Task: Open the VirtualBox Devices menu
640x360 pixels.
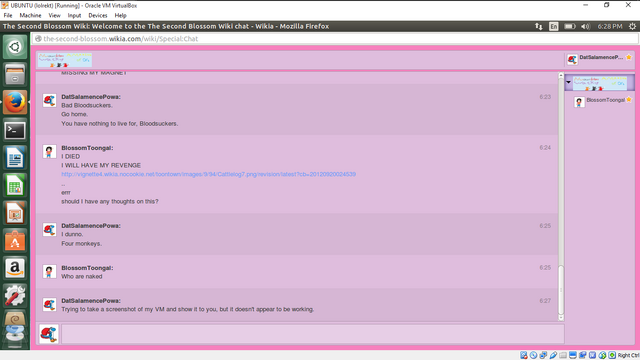Action: pos(98,16)
